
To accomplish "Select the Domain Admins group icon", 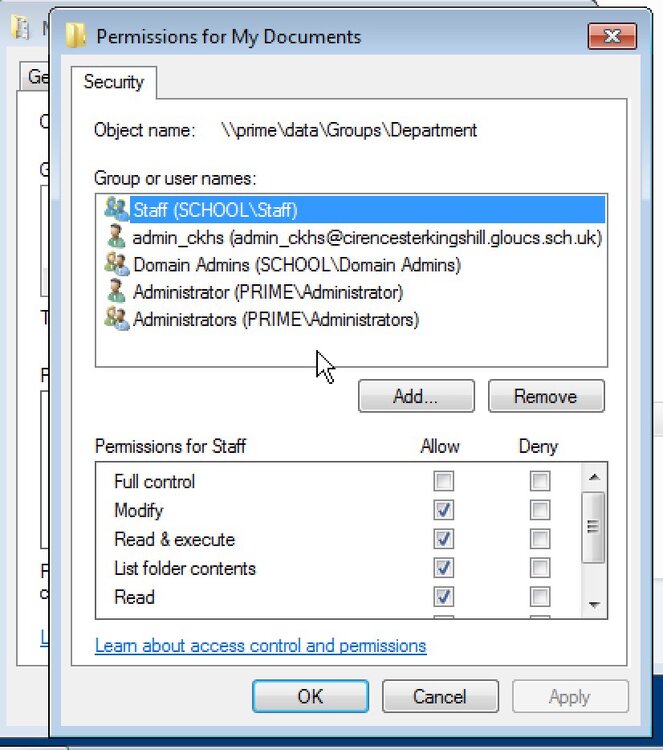I will click(x=117, y=264).
